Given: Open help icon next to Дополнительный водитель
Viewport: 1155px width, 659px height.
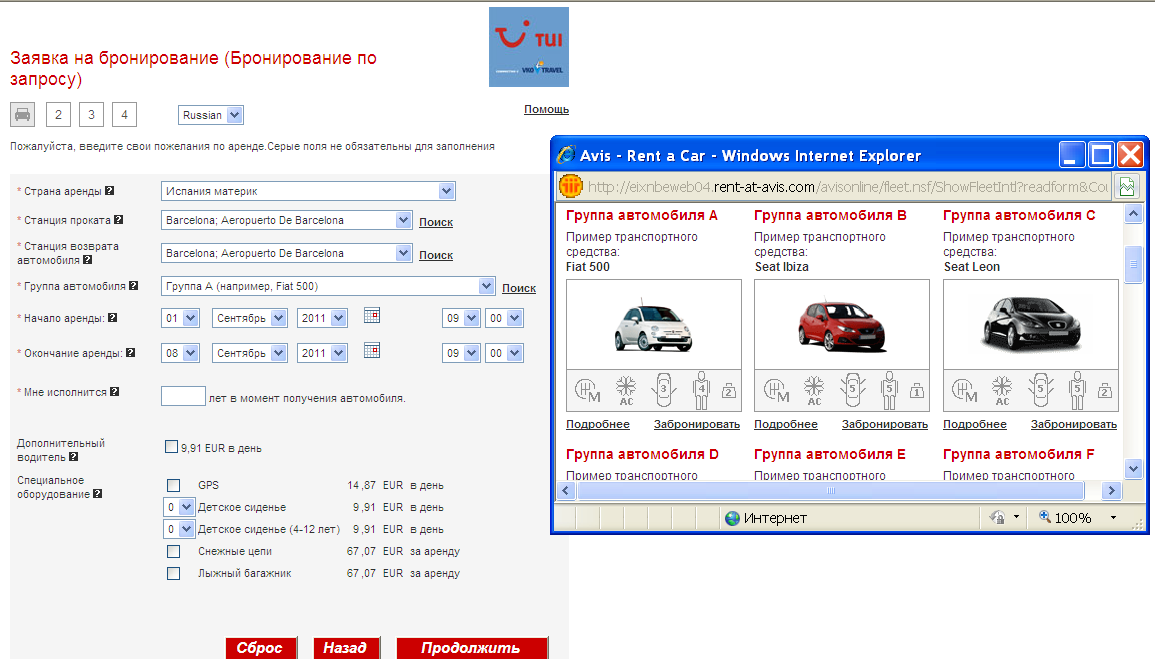Looking at the screenshot, I should [74, 457].
